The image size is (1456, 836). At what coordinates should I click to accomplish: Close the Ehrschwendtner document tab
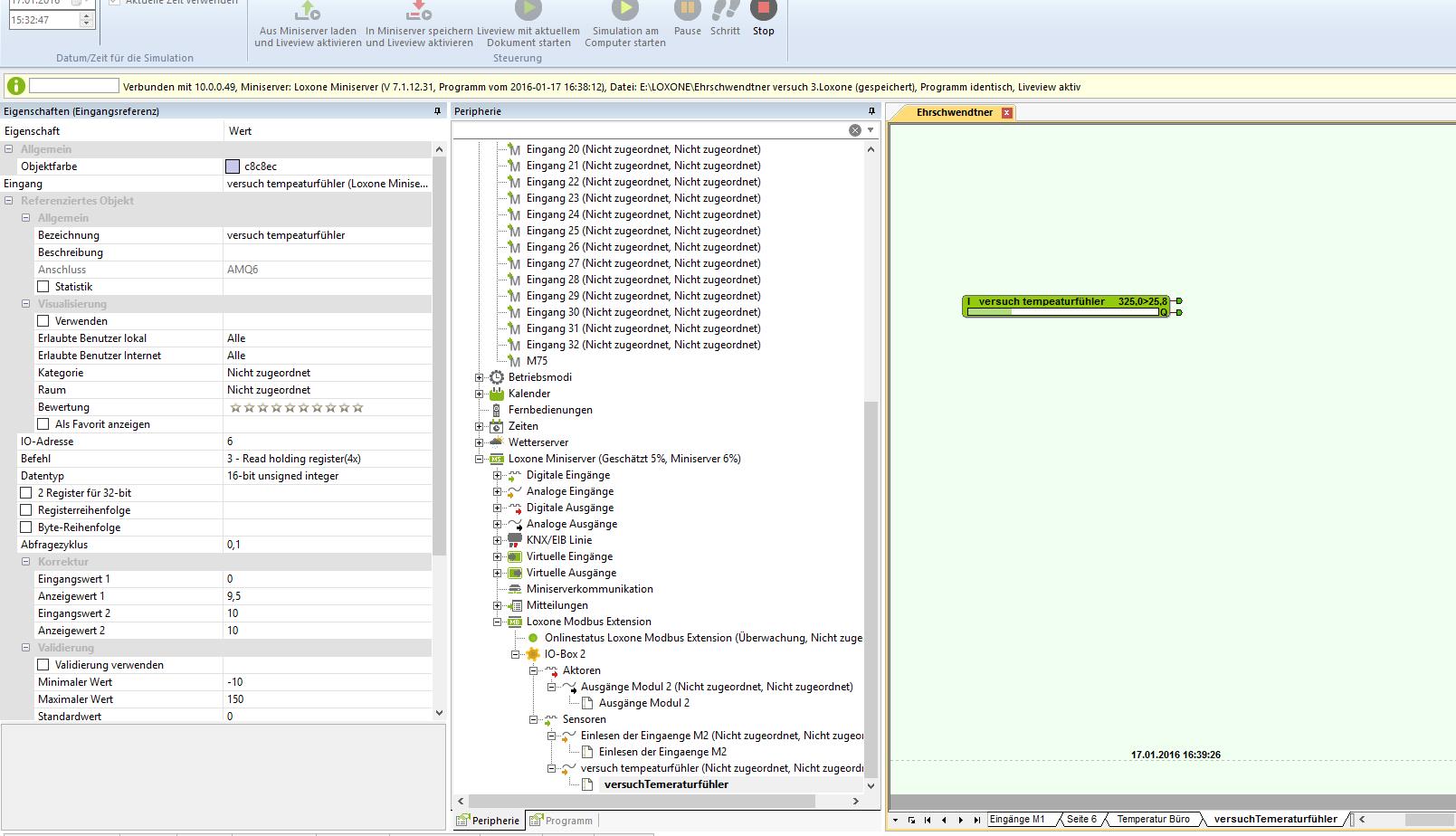point(1006,113)
